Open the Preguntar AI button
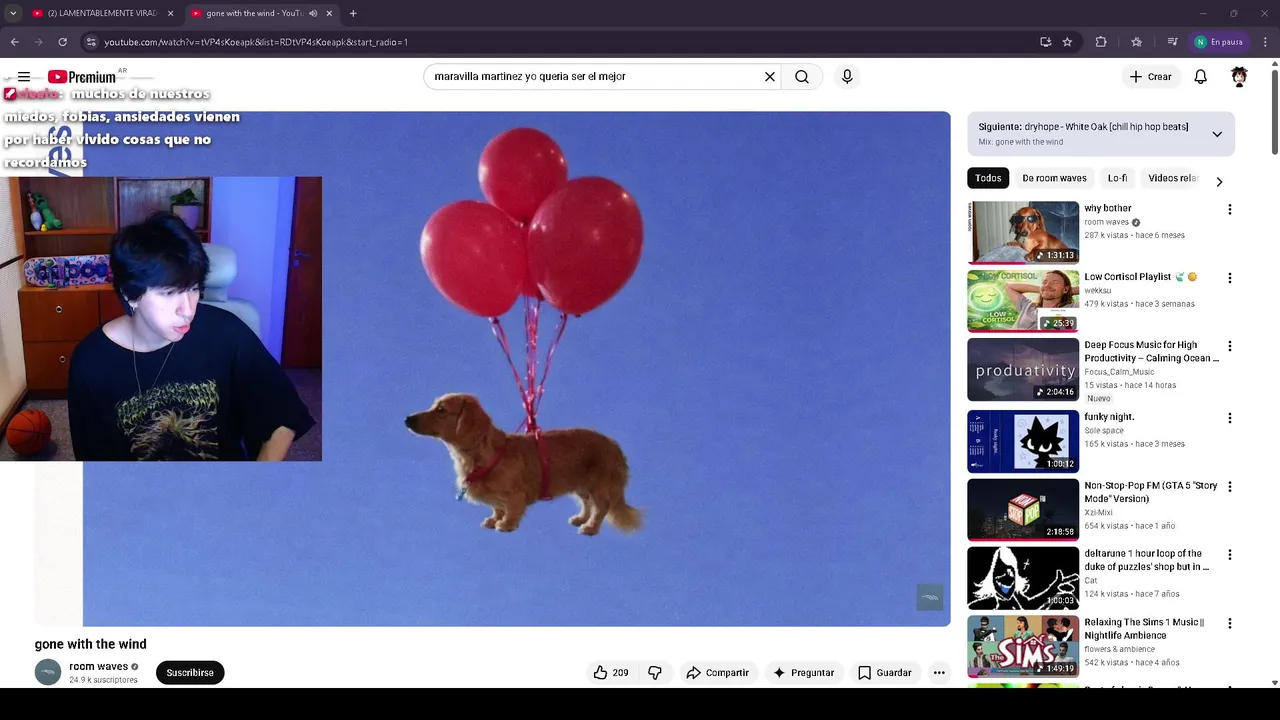 click(x=803, y=673)
